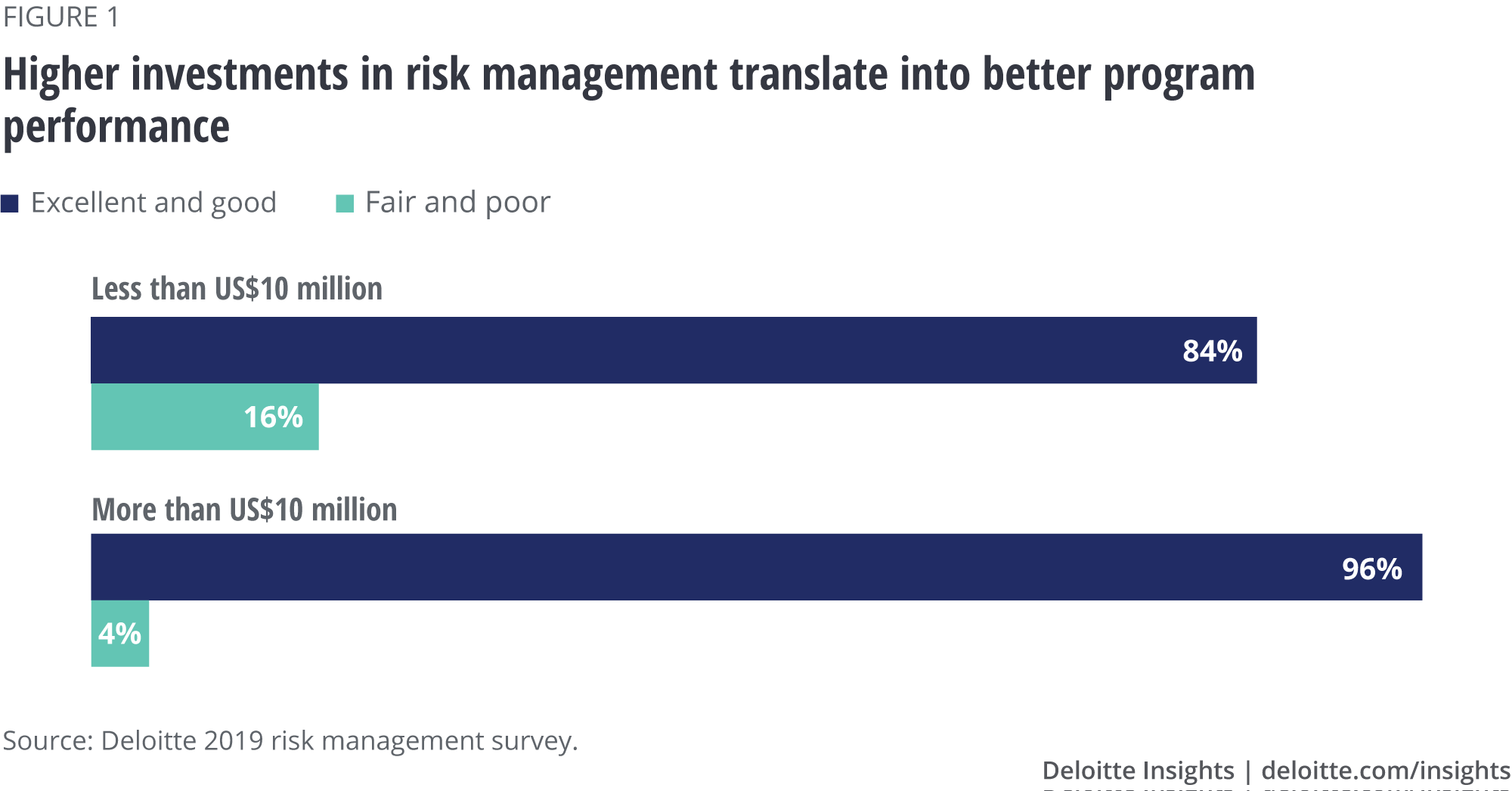Select the 'Excellent and good' legend label
The height and width of the screenshot is (791, 1512).
pyautogui.click(x=153, y=203)
